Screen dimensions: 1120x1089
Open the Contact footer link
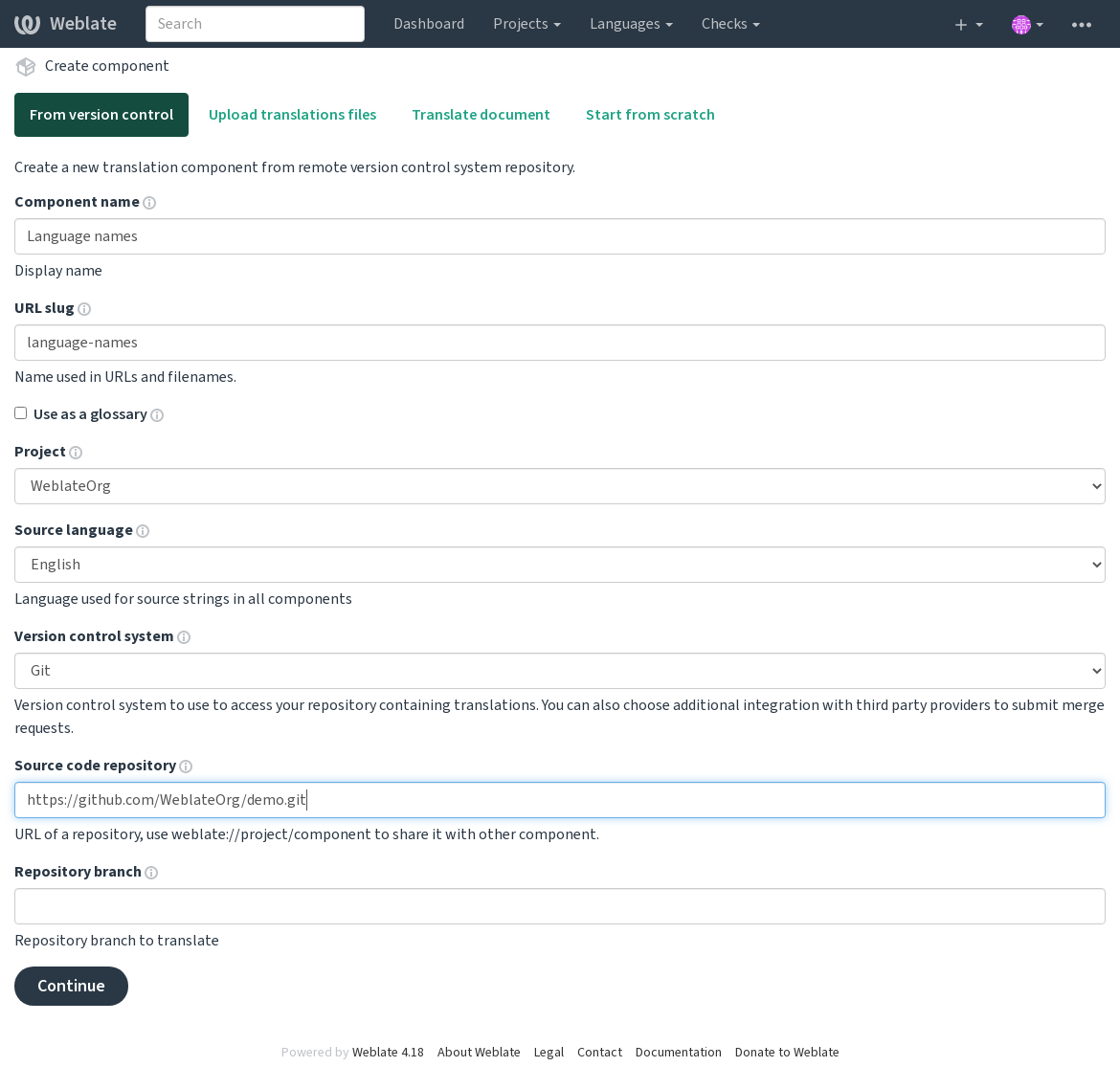pyautogui.click(x=599, y=1053)
